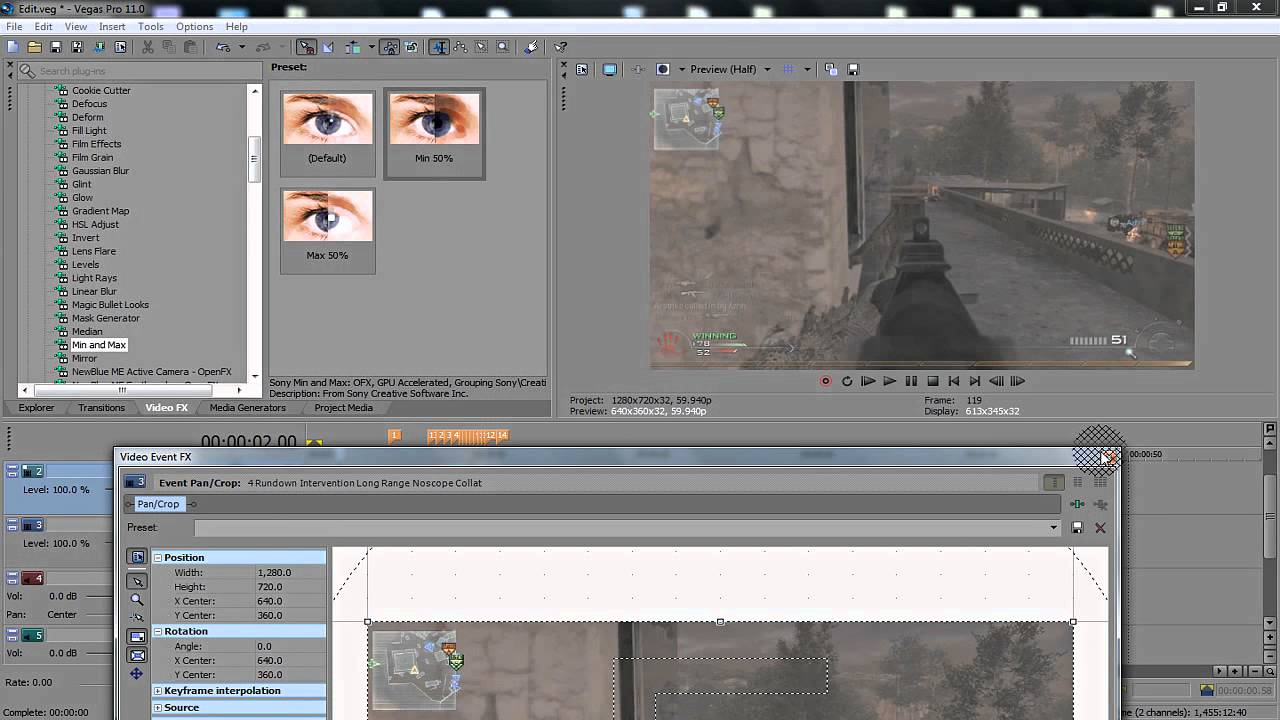This screenshot has width=1280, height=720.
Task: Save preview snapshot to file
Action: (x=853, y=69)
